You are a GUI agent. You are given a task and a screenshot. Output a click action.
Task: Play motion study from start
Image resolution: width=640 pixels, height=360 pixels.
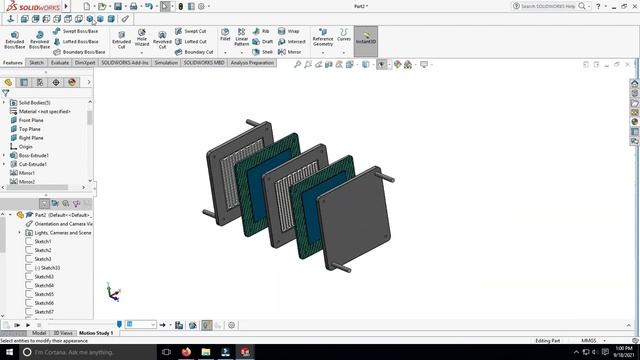pos(17,325)
